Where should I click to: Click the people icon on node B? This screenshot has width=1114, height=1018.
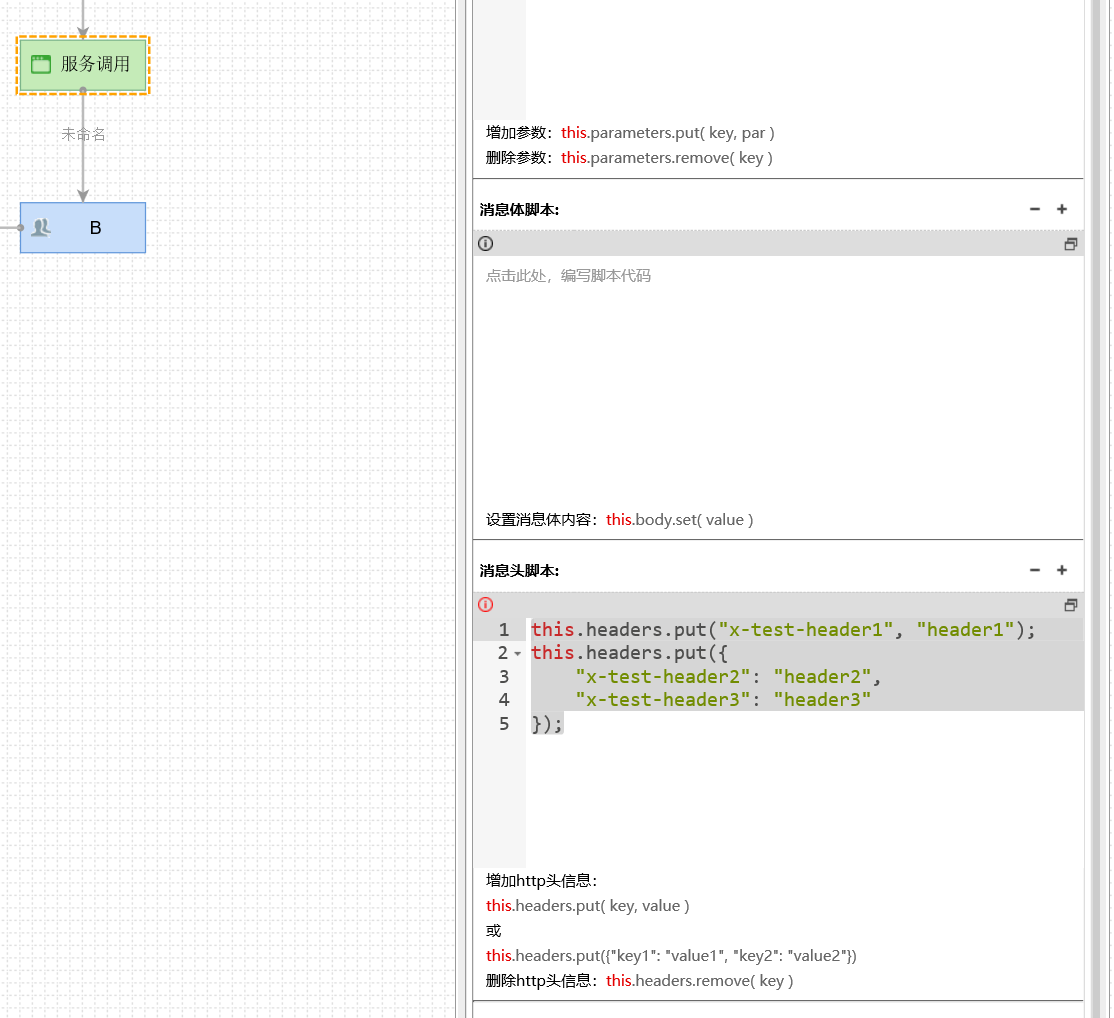tap(40, 228)
